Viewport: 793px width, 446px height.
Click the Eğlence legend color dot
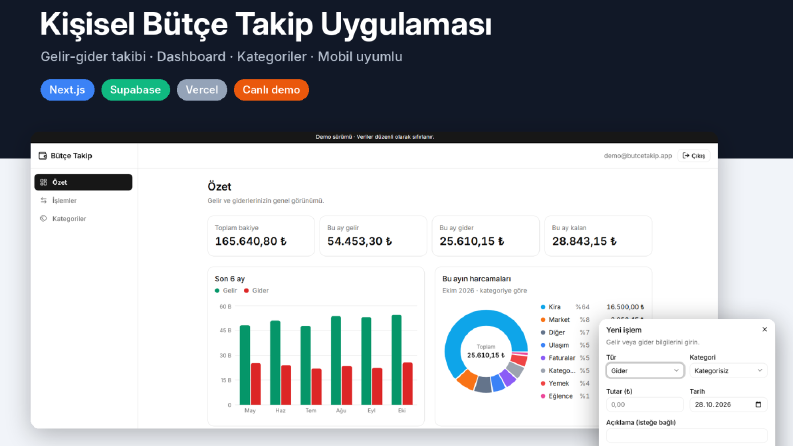click(x=543, y=396)
